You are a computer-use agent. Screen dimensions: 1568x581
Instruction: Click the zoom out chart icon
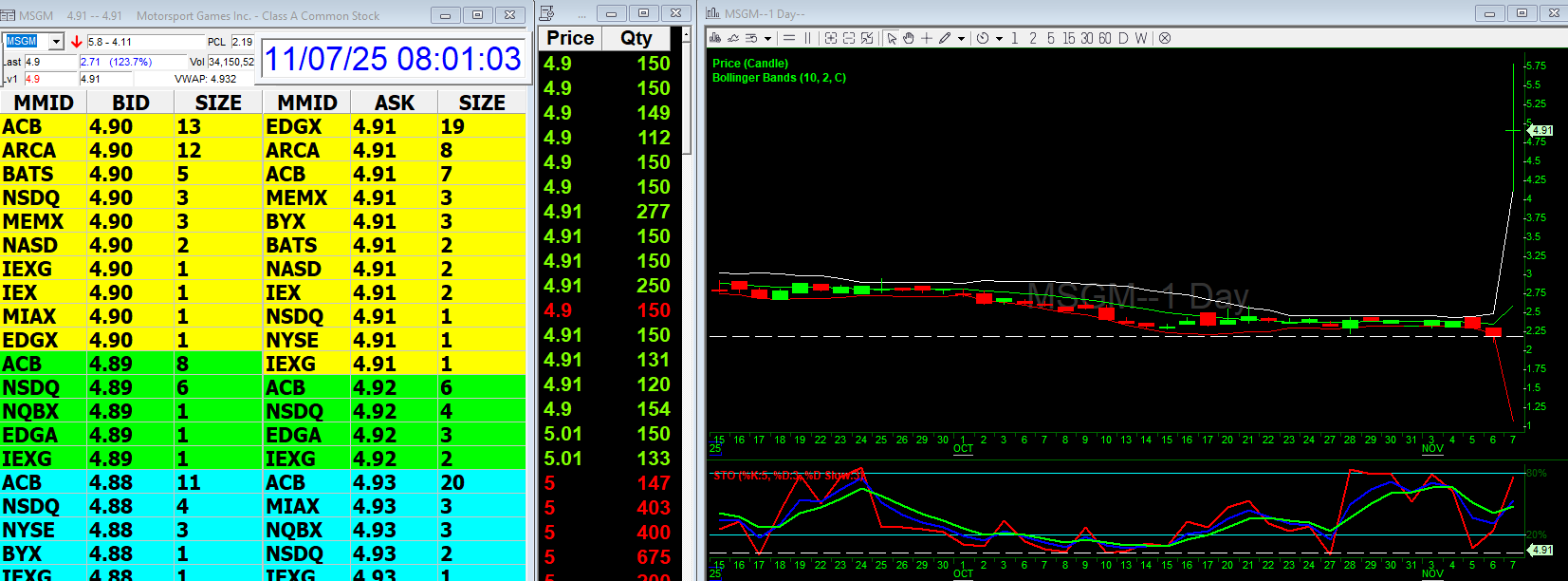[x=849, y=38]
